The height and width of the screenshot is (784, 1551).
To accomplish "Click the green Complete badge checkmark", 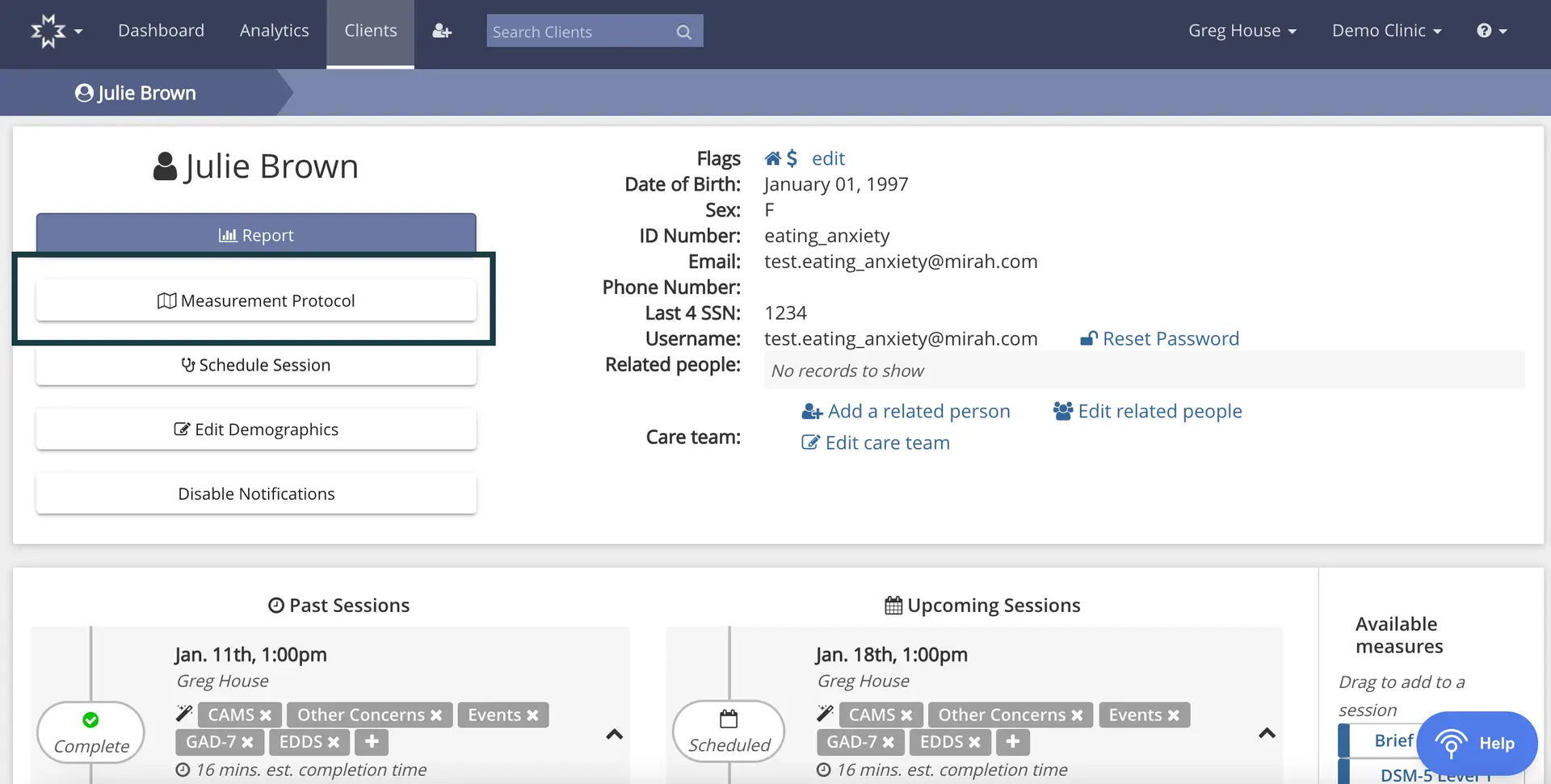I will (x=90, y=720).
